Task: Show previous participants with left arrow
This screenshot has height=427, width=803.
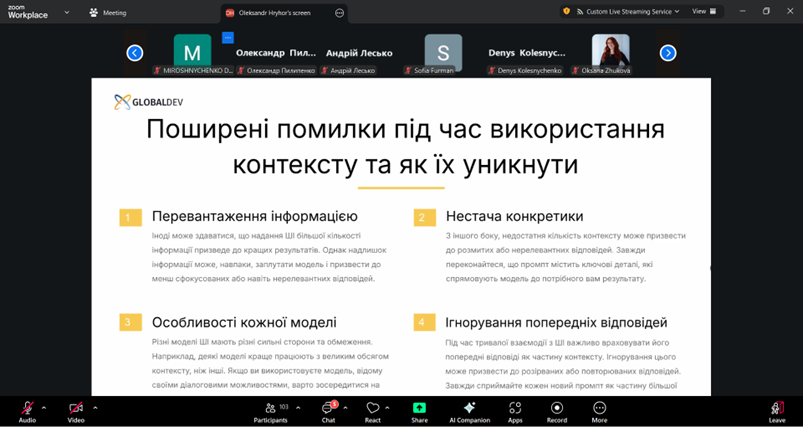Action: pos(135,53)
